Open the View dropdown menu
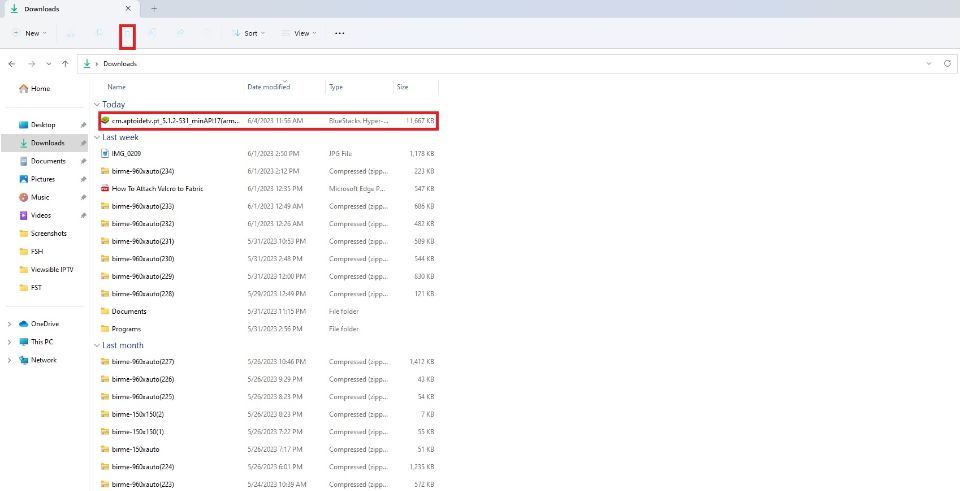 point(299,34)
